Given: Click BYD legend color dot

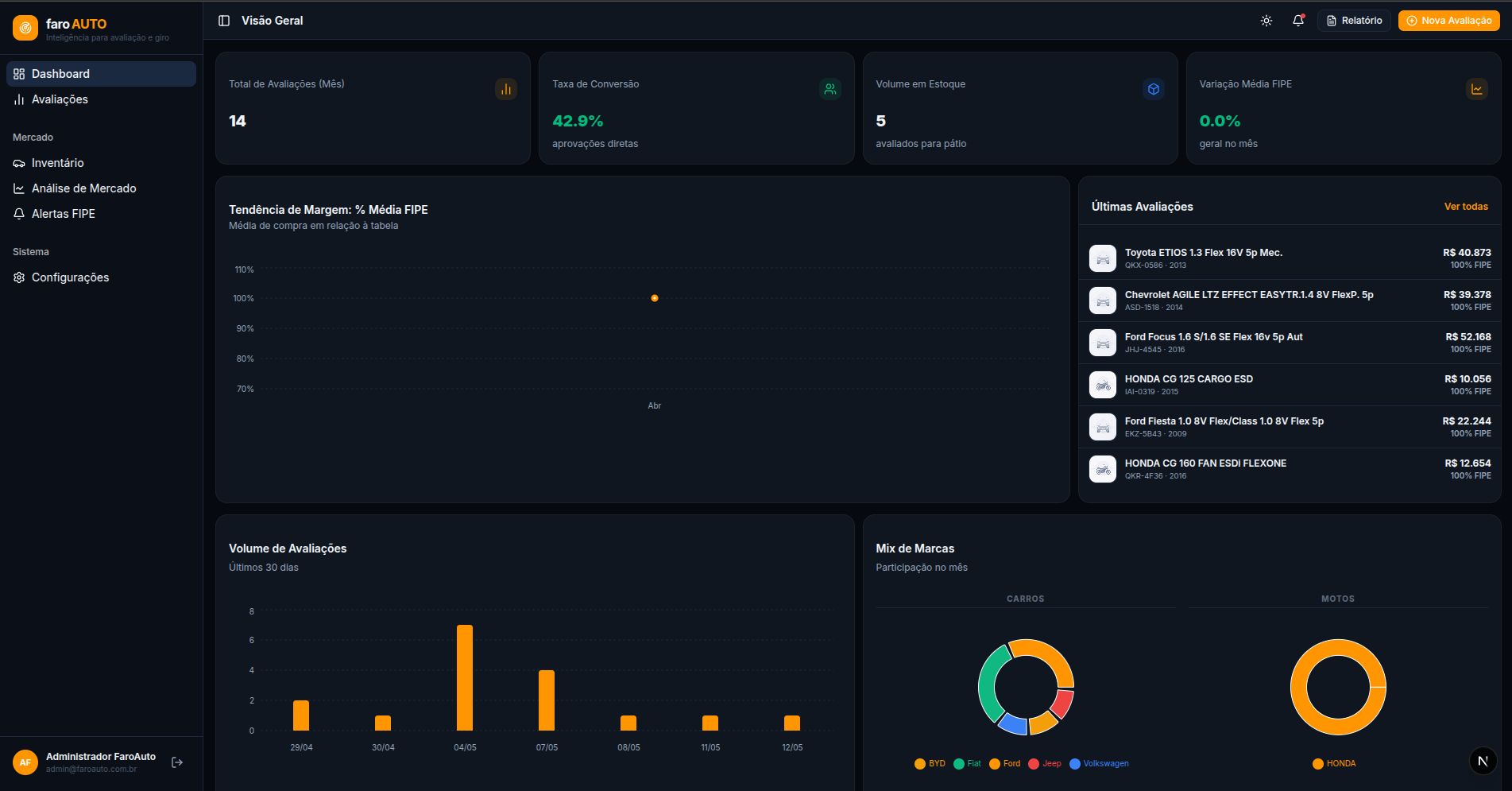Looking at the screenshot, I should pos(920,764).
